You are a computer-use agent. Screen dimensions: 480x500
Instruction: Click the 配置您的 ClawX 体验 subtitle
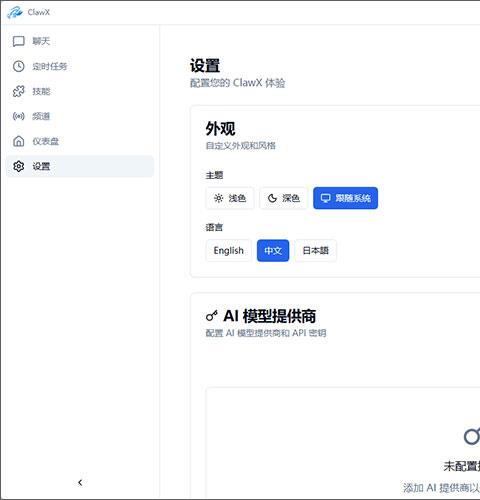click(238, 83)
